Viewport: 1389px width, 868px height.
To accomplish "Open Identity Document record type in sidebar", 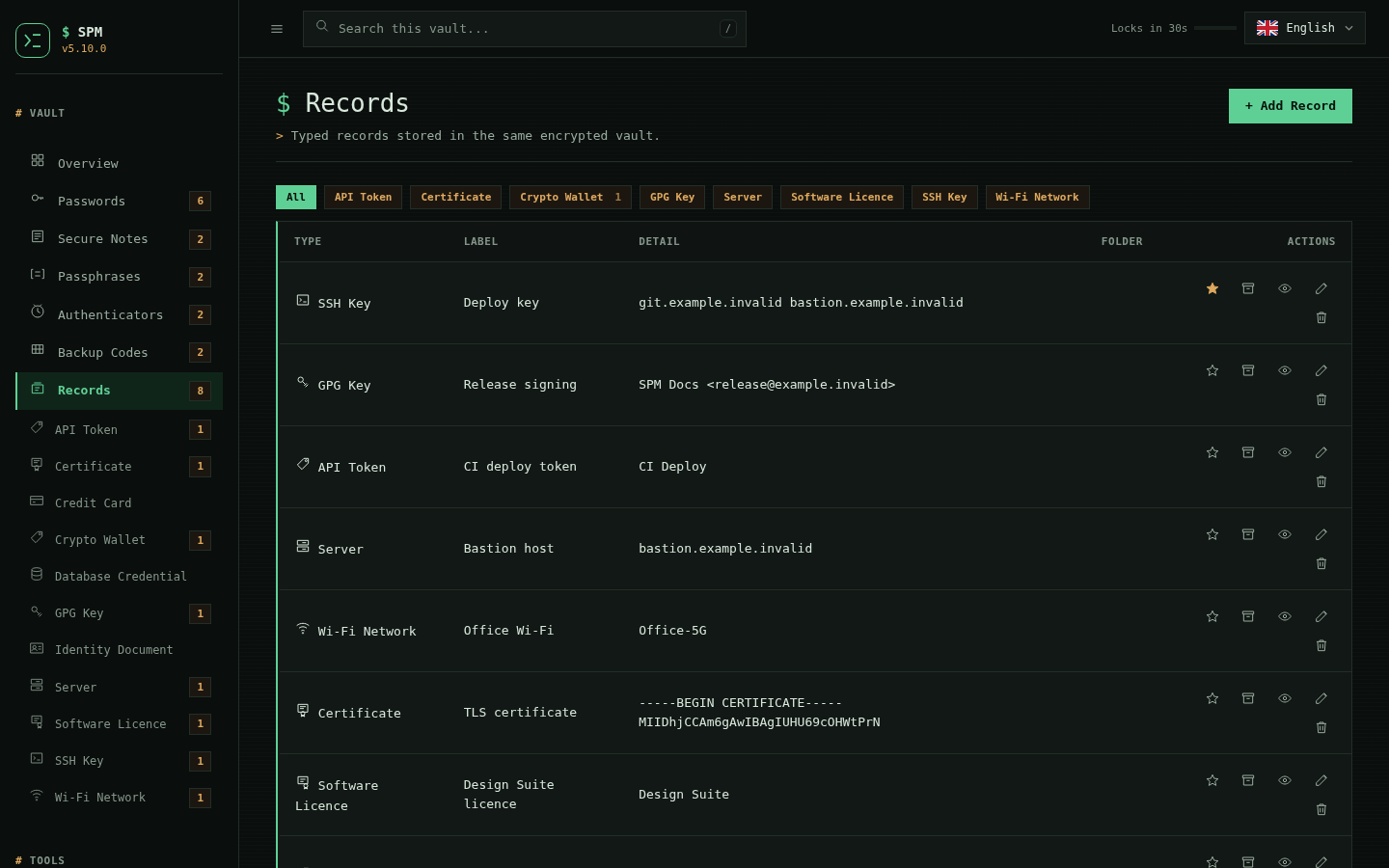I will pos(120,649).
